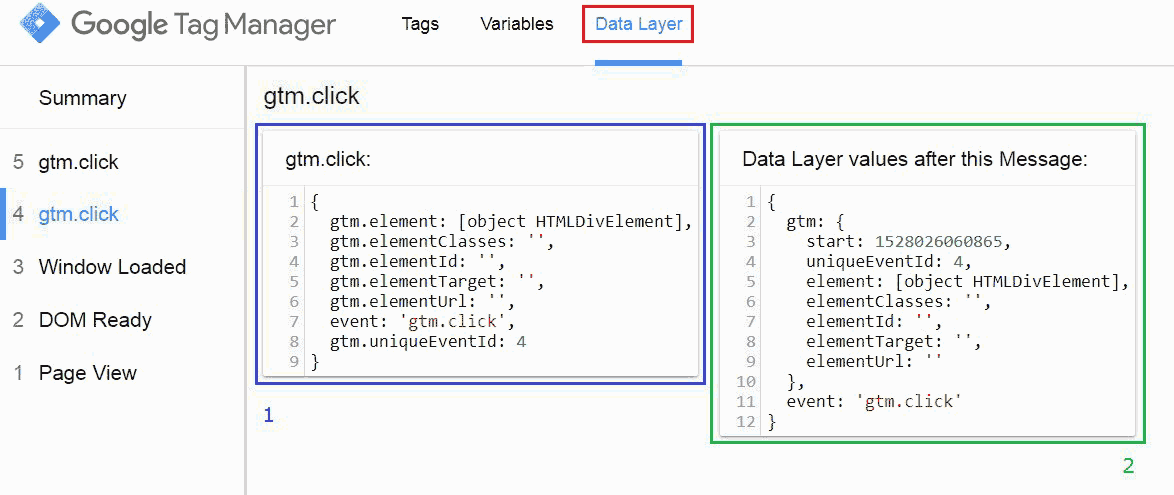Click the 'gtm.click:' card title
The height and width of the screenshot is (495, 1174).
pos(329,160)
